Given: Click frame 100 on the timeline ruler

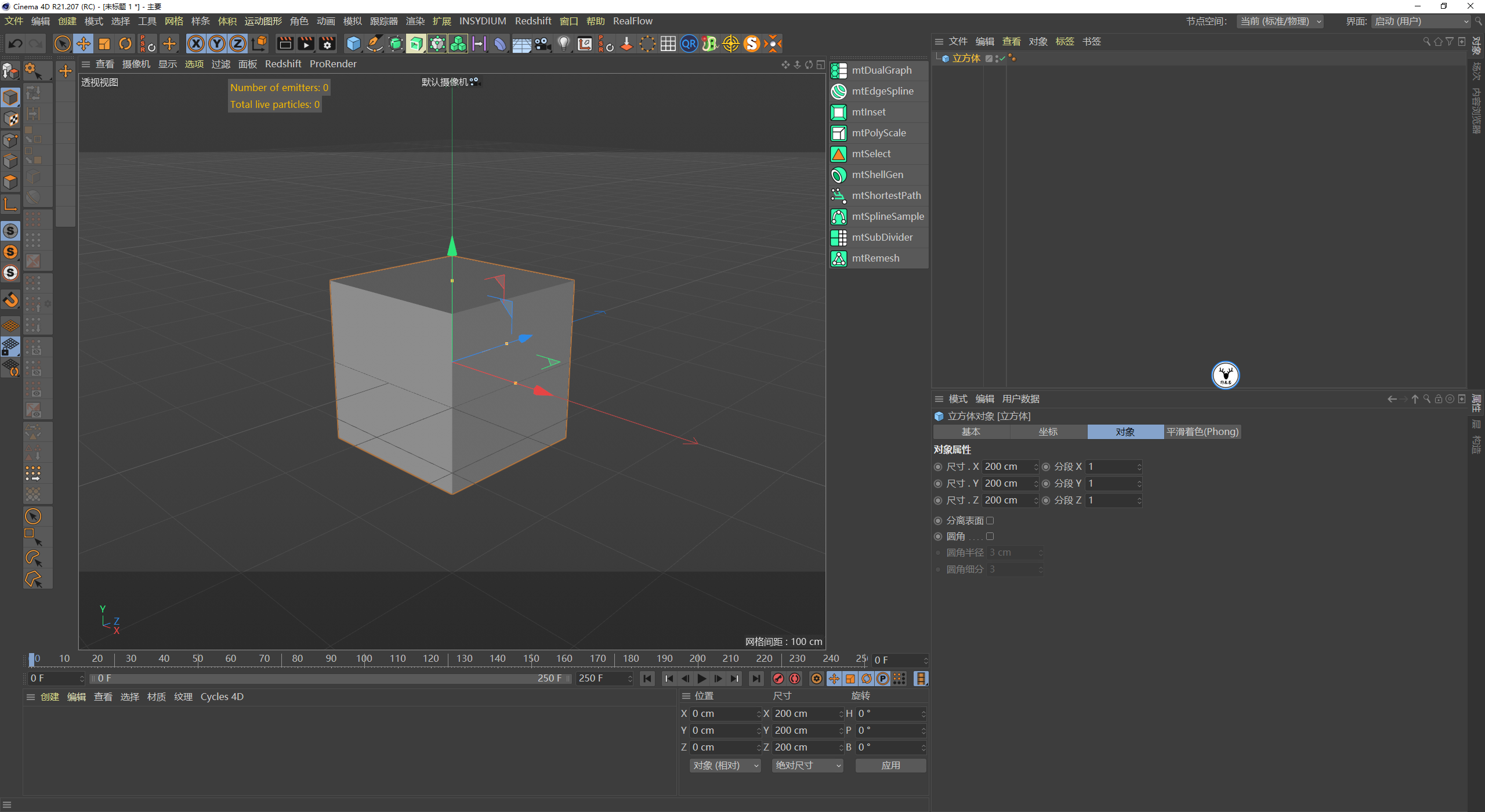Looking at the screenshot, I should coord(364,659).
